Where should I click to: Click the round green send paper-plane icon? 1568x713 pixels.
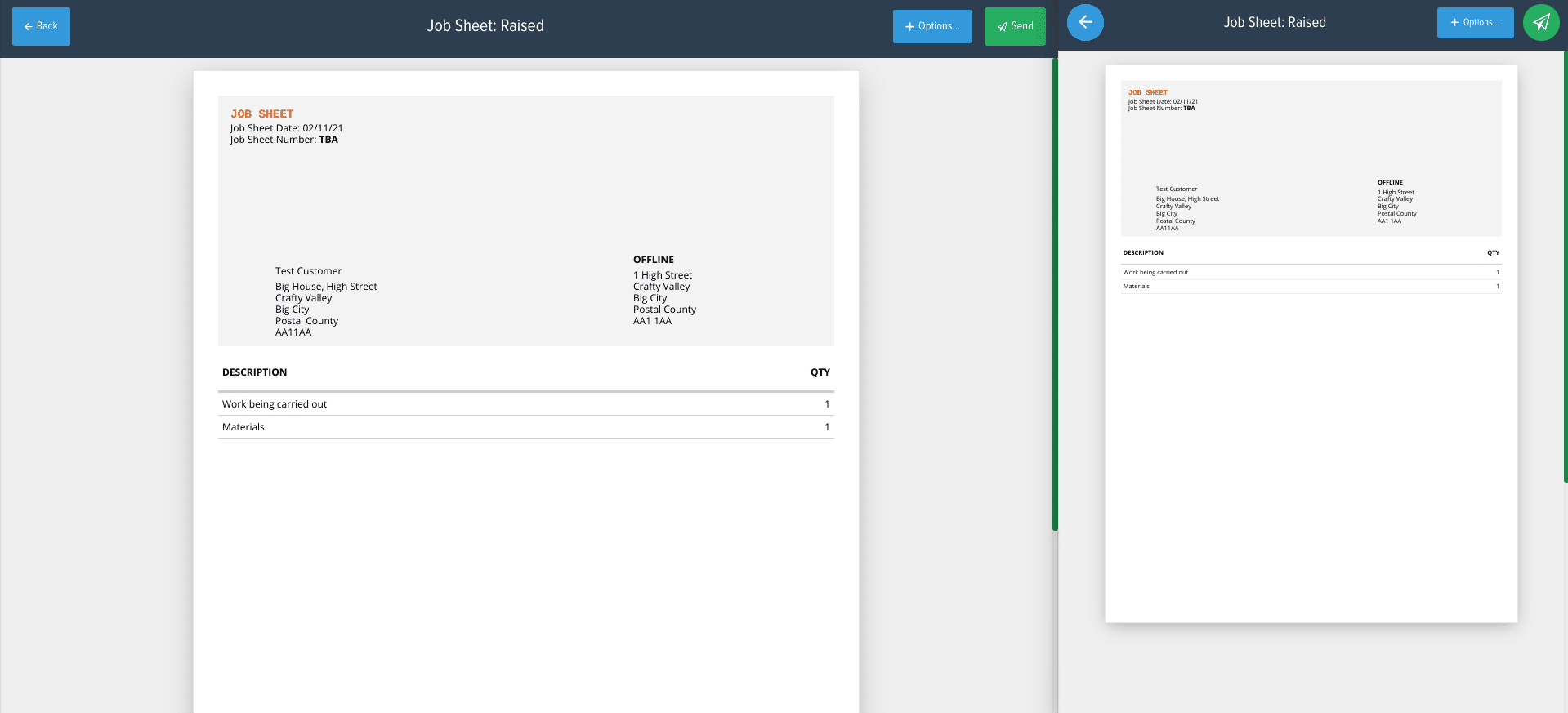point(1541,22)
